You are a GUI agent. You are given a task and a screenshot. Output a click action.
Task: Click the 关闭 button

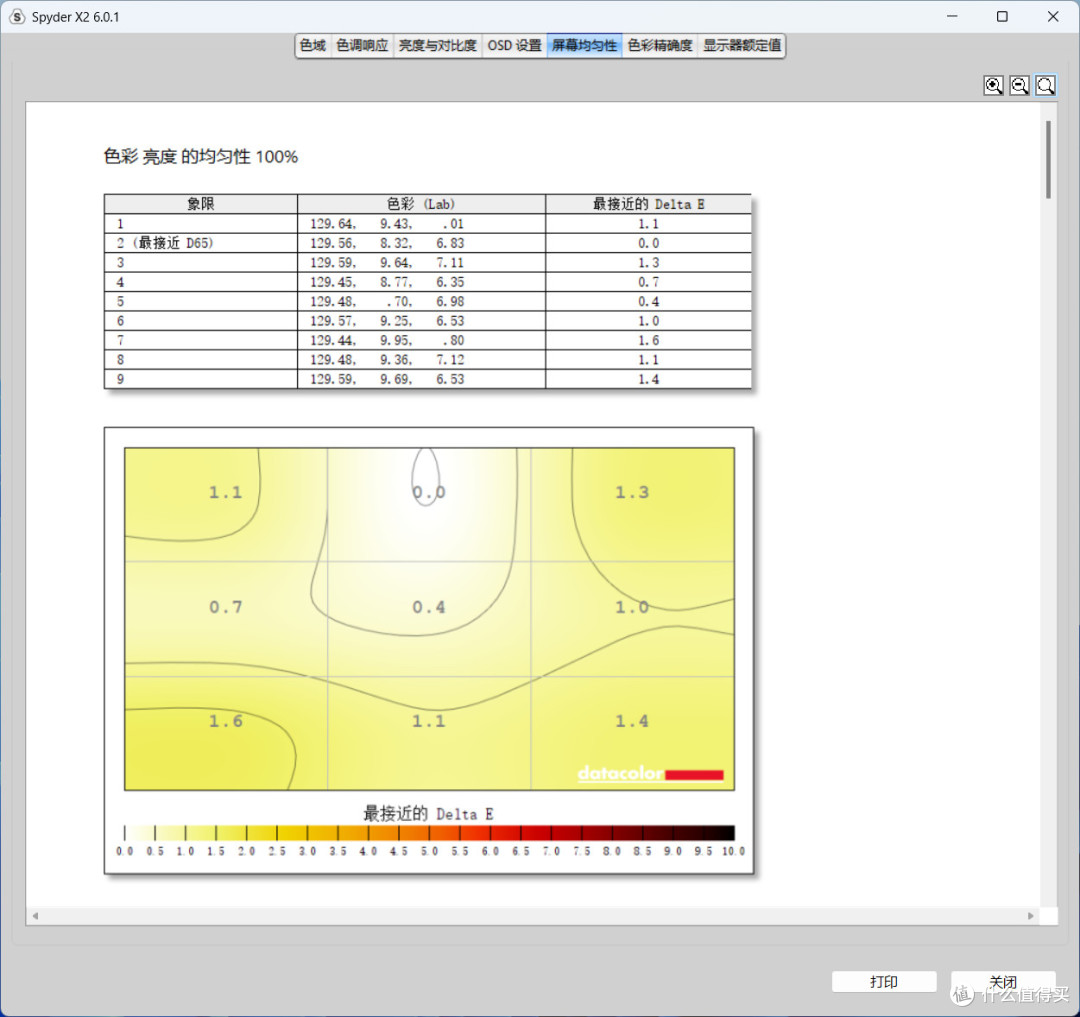click(x=1003, y=981)
